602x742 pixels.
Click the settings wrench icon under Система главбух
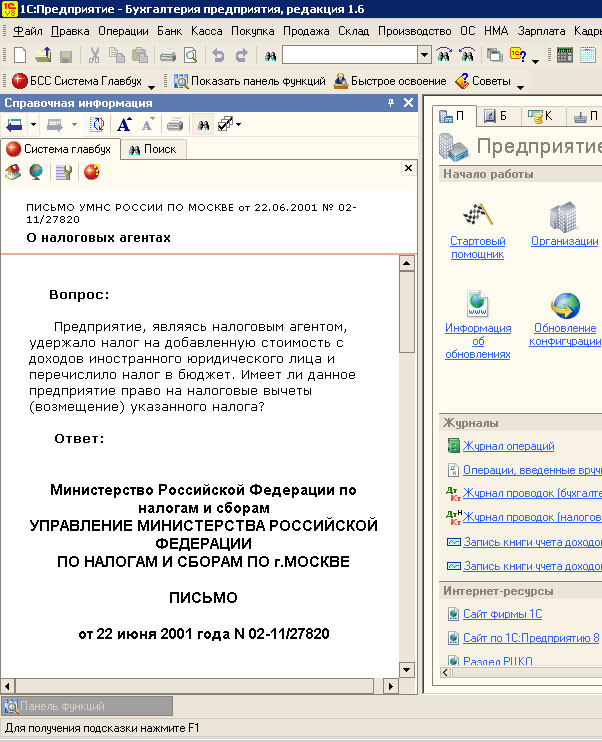pyautogui.click(x=63, y=172)
